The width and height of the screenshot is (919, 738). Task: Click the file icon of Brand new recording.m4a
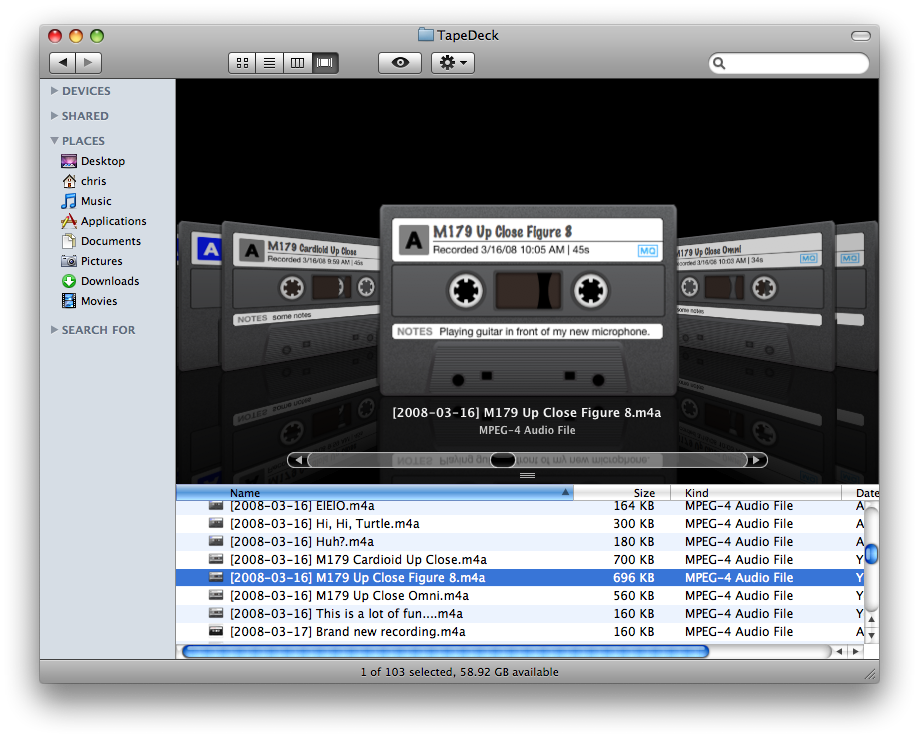pyautogui.click(x=216, y=631)
